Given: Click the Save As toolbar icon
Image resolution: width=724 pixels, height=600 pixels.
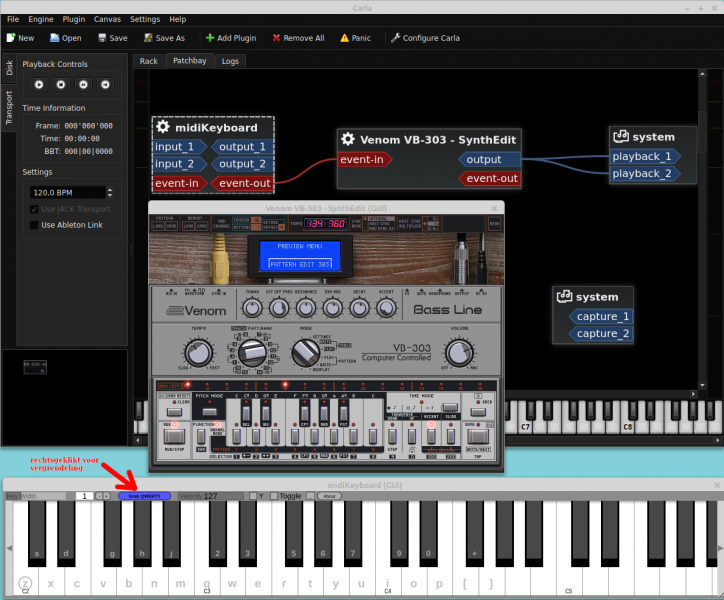Looking at the screenshot, I should click(148, 38).
